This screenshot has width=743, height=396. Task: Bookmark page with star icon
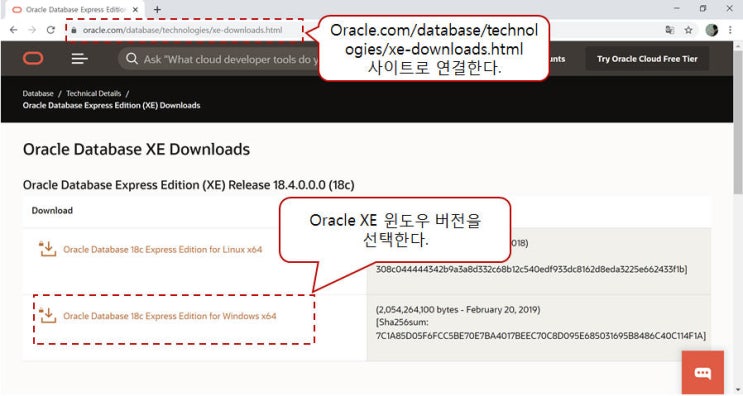(689, 30)
